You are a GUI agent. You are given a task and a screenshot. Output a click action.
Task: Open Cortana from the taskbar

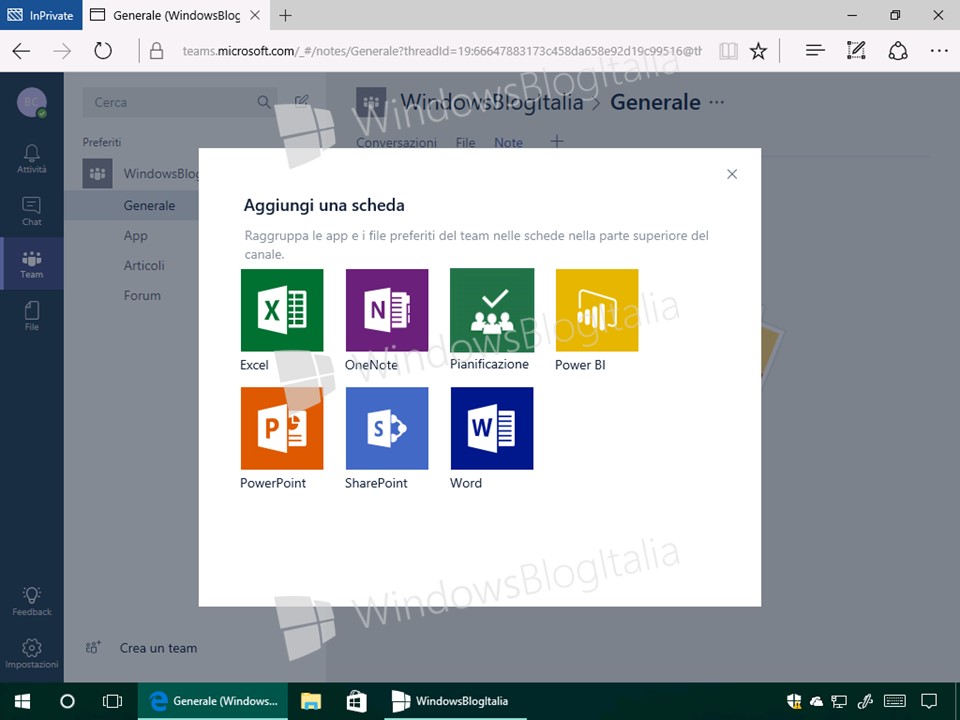click(x=67, y=701)
